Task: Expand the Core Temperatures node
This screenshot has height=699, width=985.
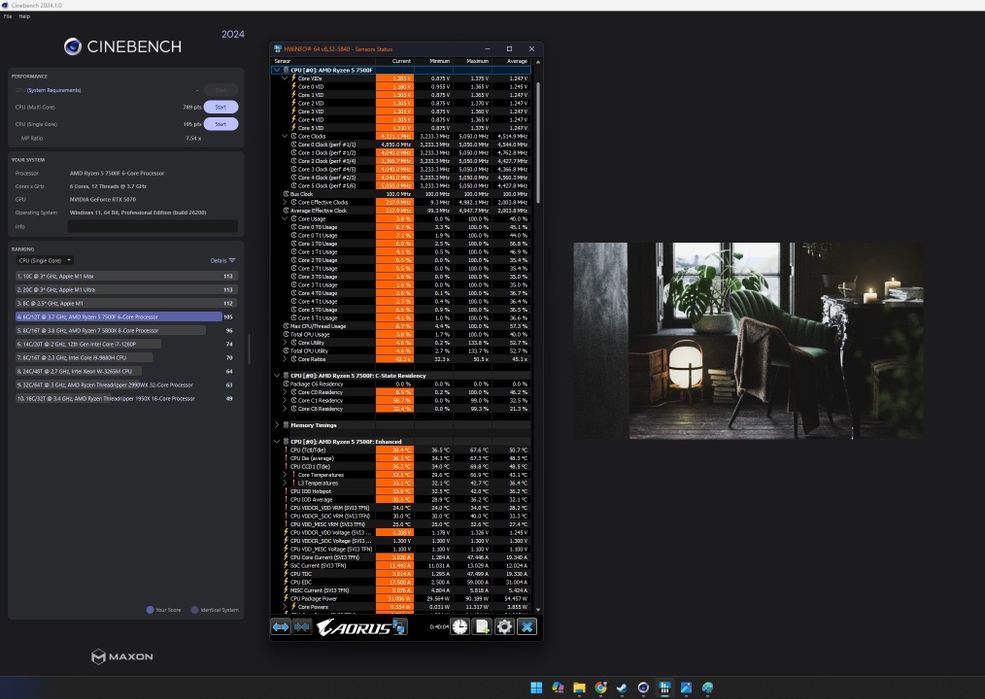Action: pos(285,475)
